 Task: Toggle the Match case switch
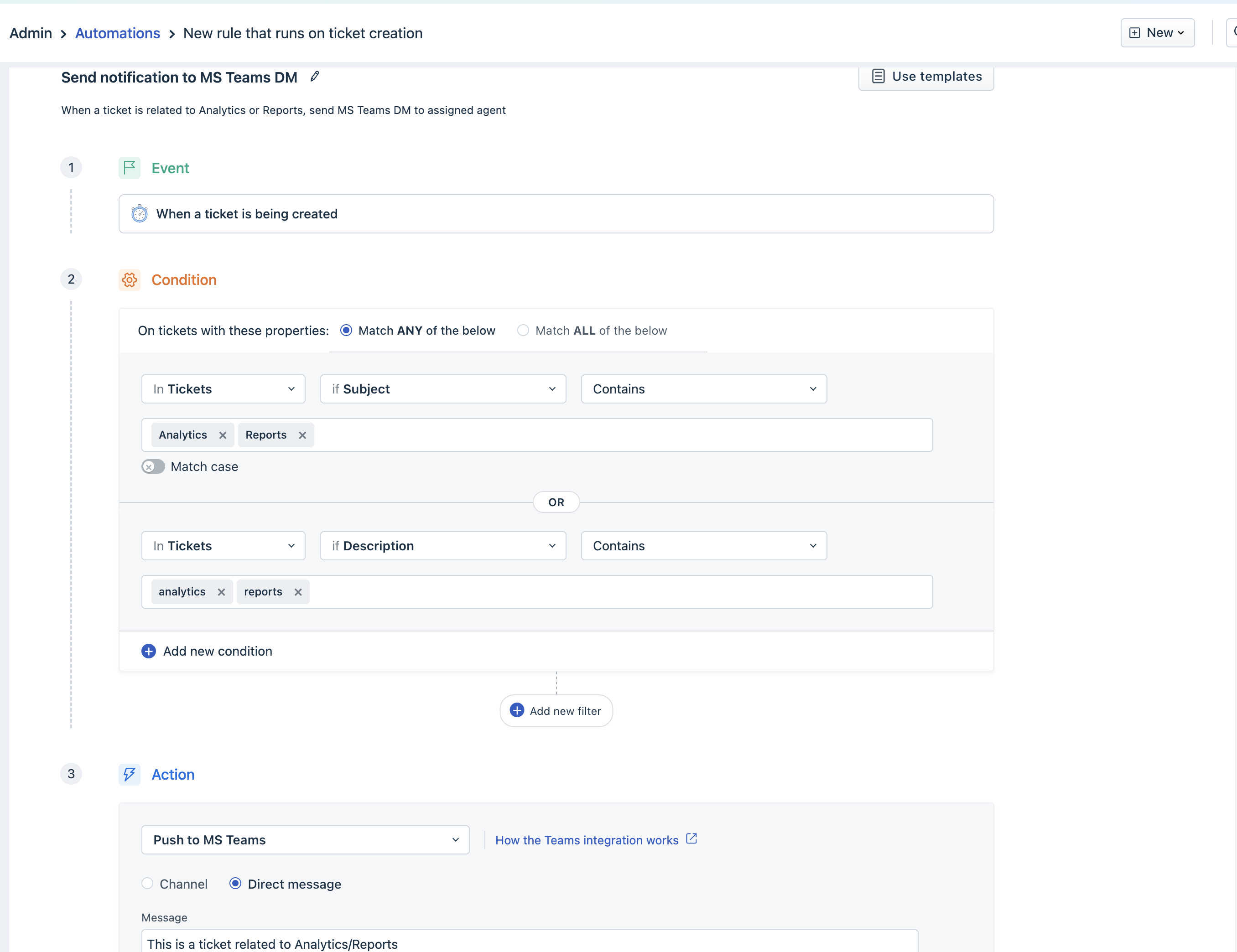point(153,467)
